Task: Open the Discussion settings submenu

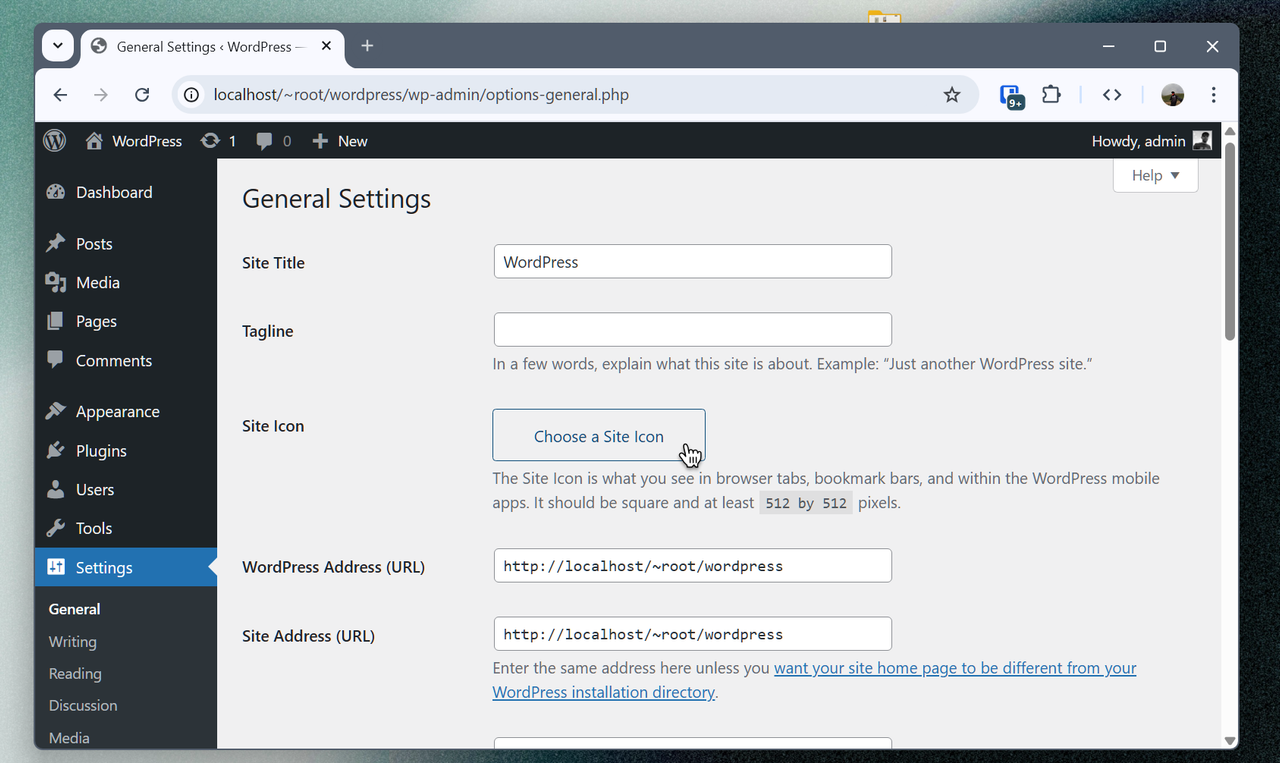Action: 83,705
